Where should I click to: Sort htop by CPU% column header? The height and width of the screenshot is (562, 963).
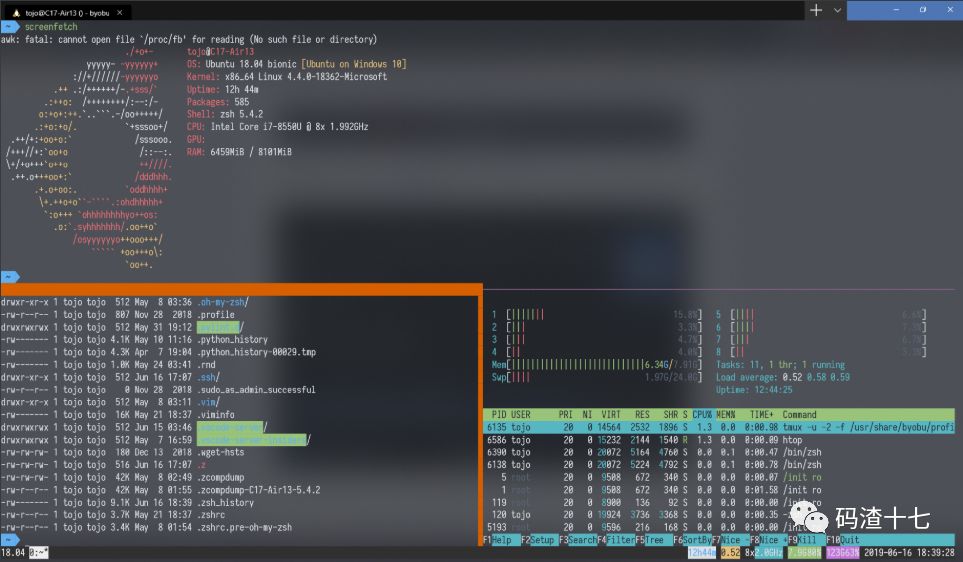(x=702, y=415)
